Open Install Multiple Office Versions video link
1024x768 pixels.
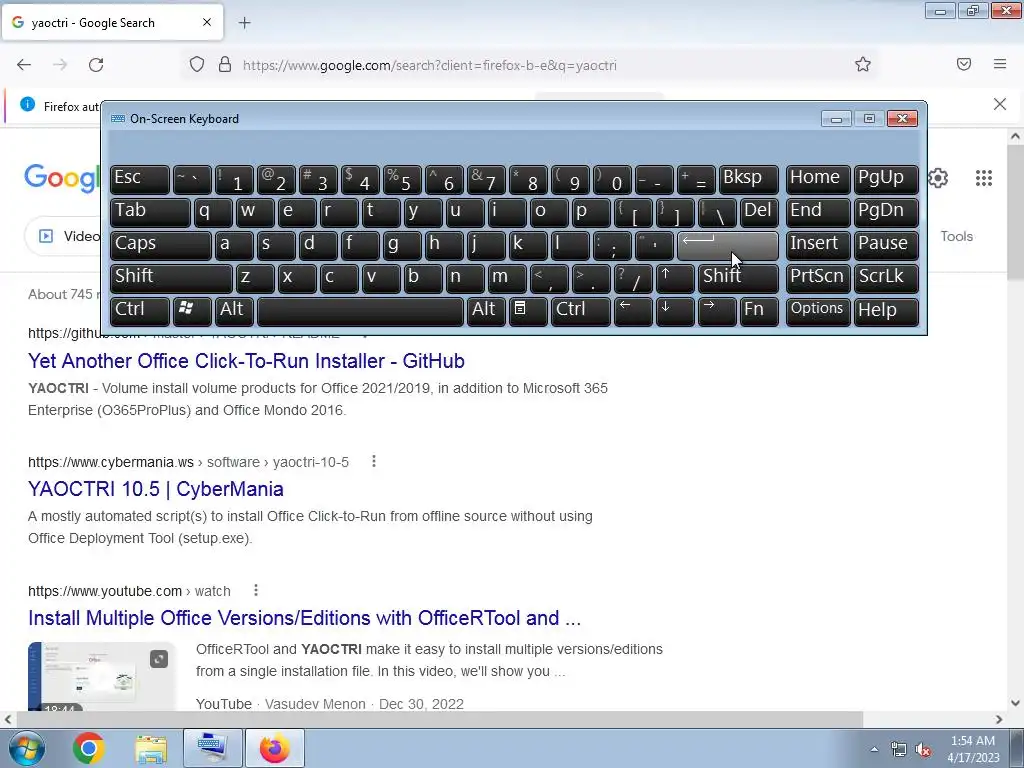[304, 618]
